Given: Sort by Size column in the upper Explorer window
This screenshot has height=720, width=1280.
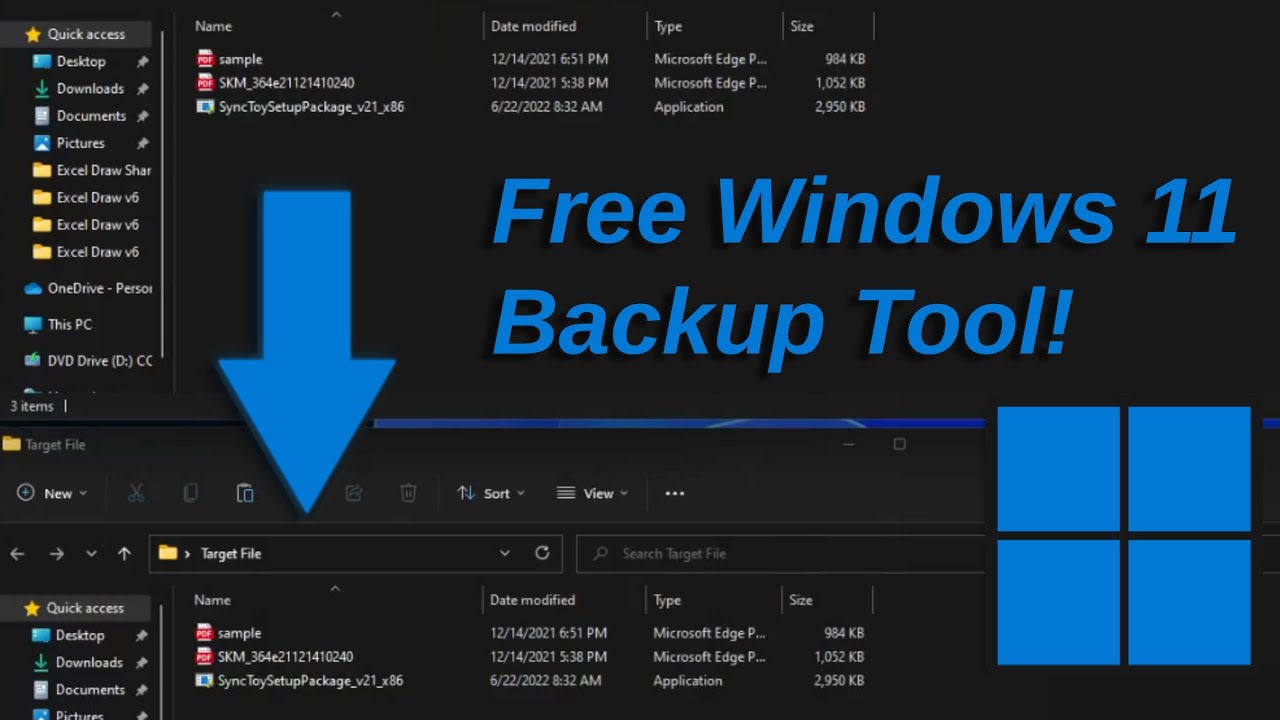Looking at the screenshot, I should pyautogui.click(x=802, y=26).
